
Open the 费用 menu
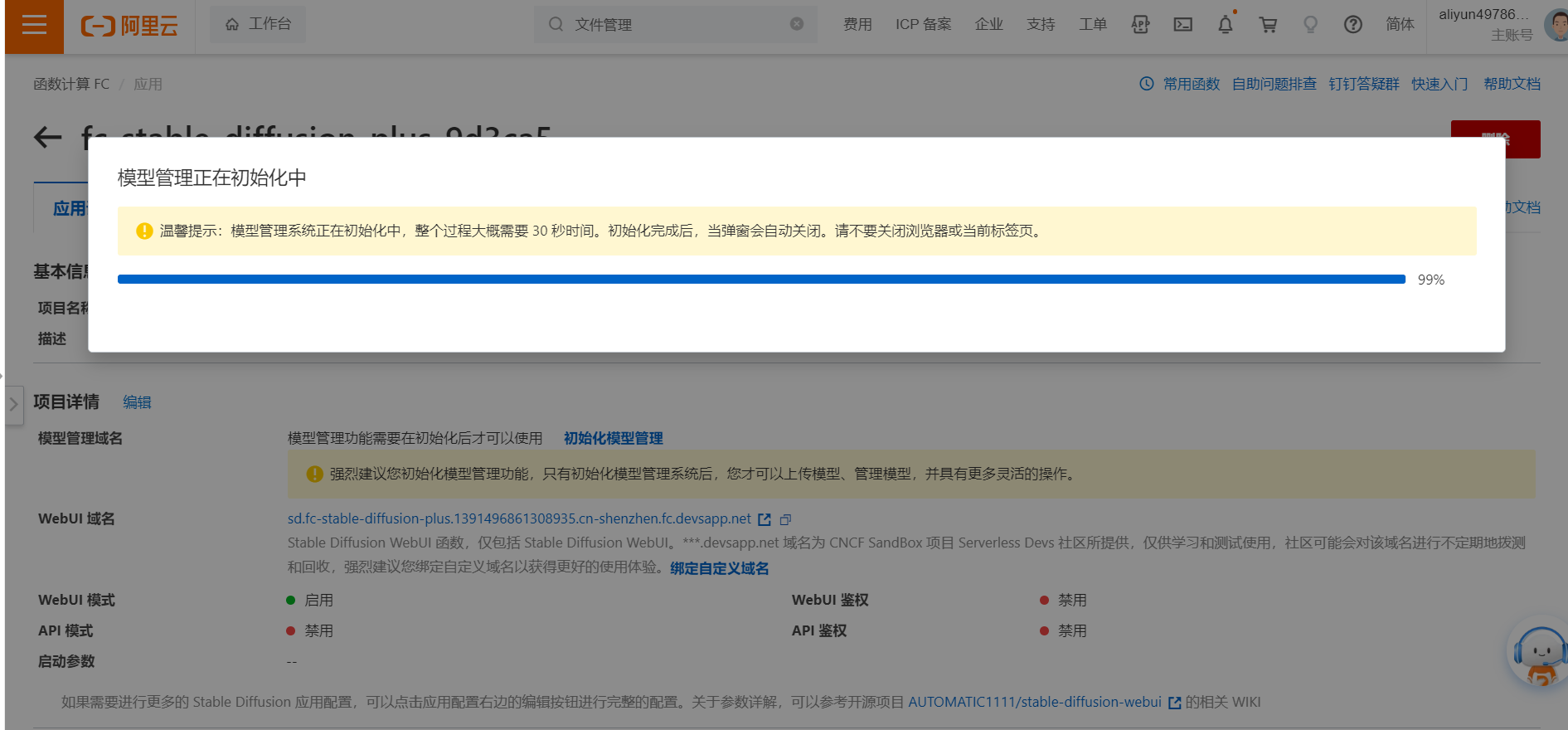click(x=857, y=24)
